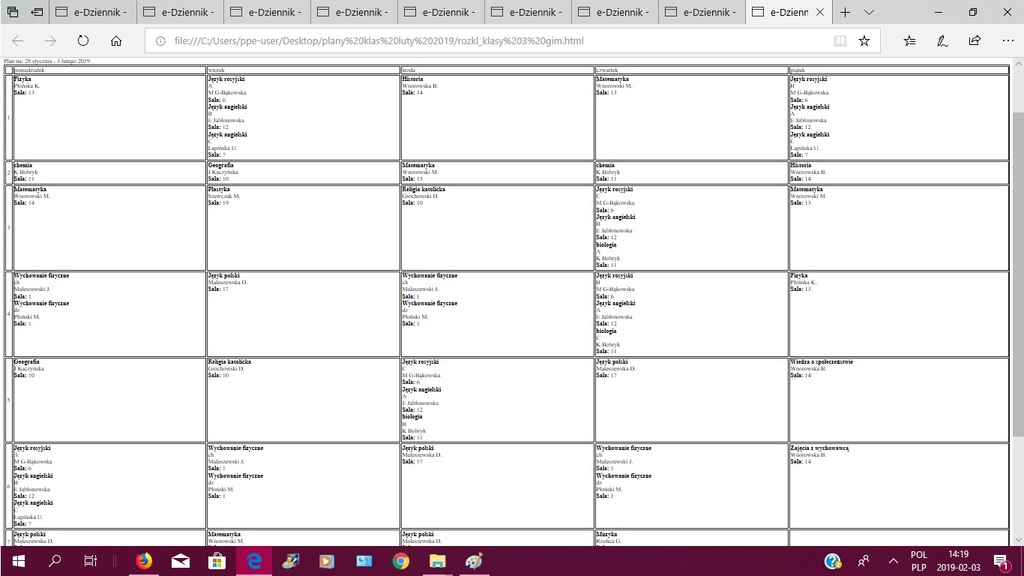This screenshot has height=576, width=1024.
Task: Open the Action Center notifications
Action: 1001,561
